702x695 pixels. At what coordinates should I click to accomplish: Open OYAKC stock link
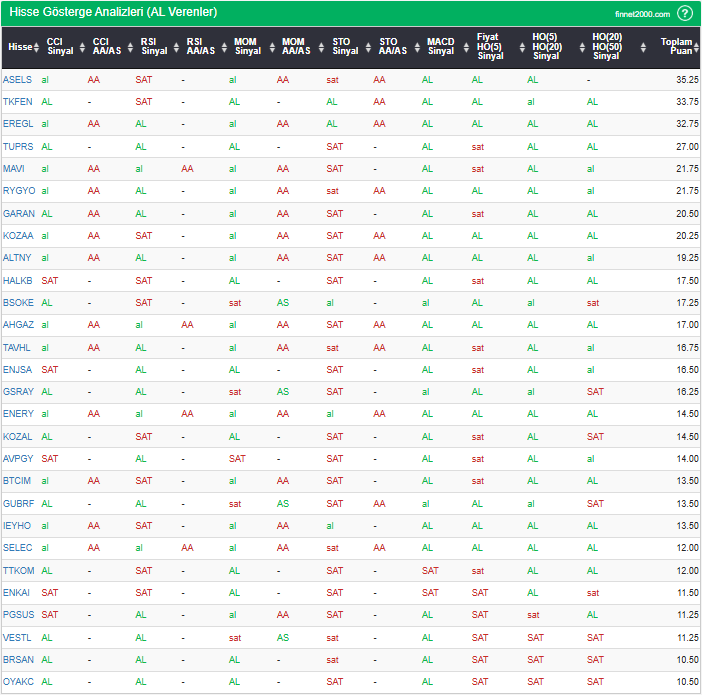18,682
